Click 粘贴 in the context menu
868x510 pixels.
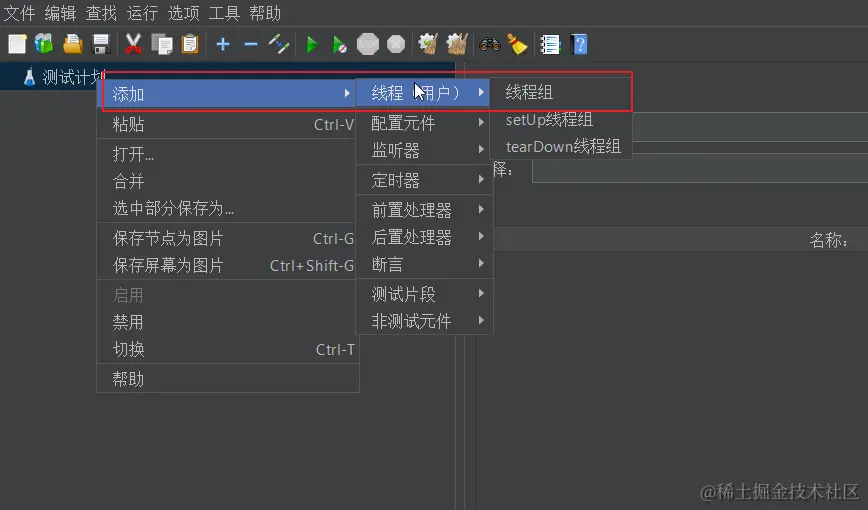point(227,124)
